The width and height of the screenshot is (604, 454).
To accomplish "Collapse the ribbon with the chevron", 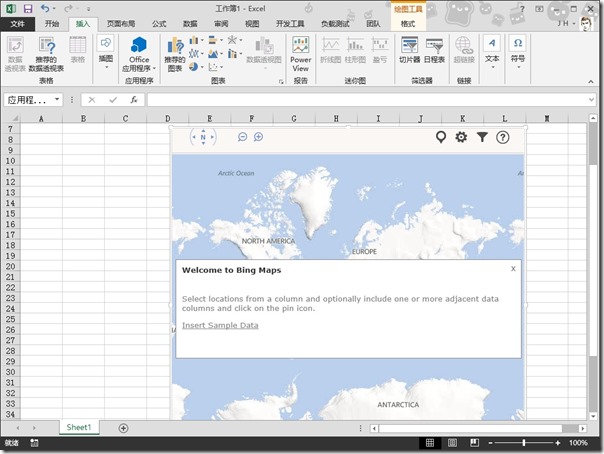I will [591, 81].
